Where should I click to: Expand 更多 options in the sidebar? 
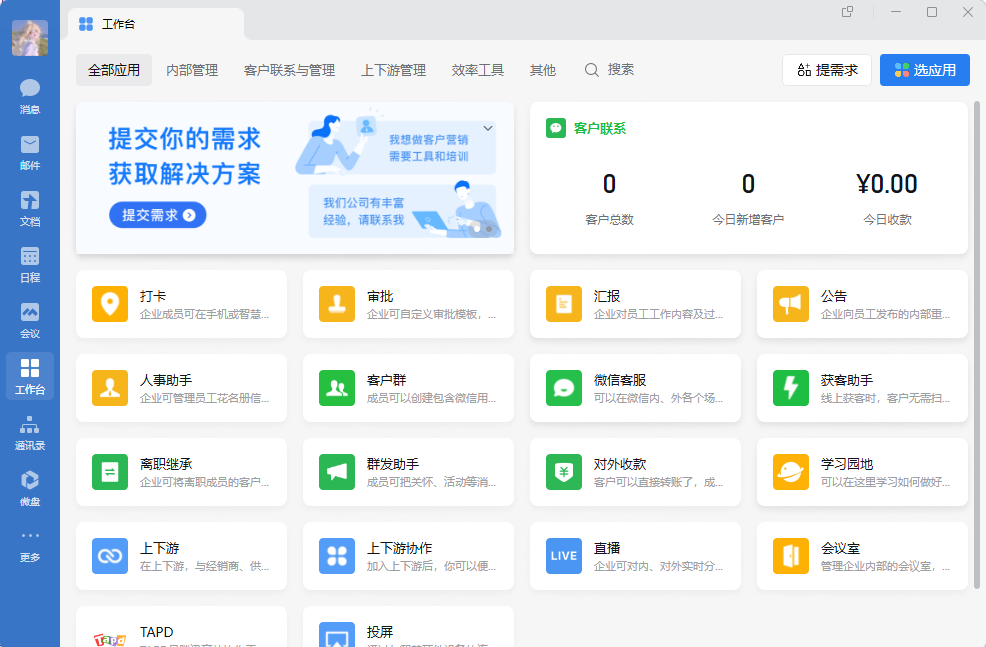tap(29, 543)
